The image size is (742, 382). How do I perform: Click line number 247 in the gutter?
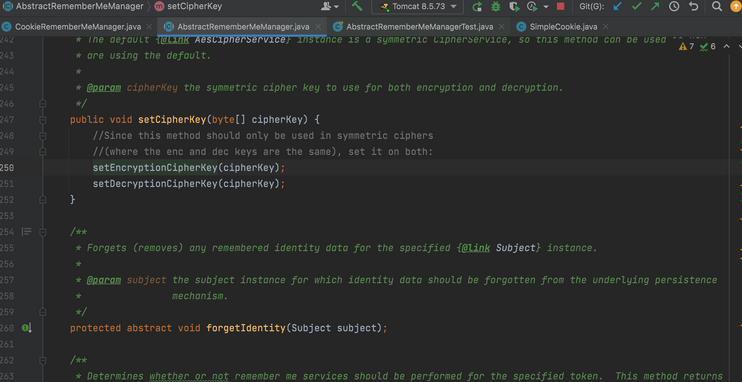(8, 120)
